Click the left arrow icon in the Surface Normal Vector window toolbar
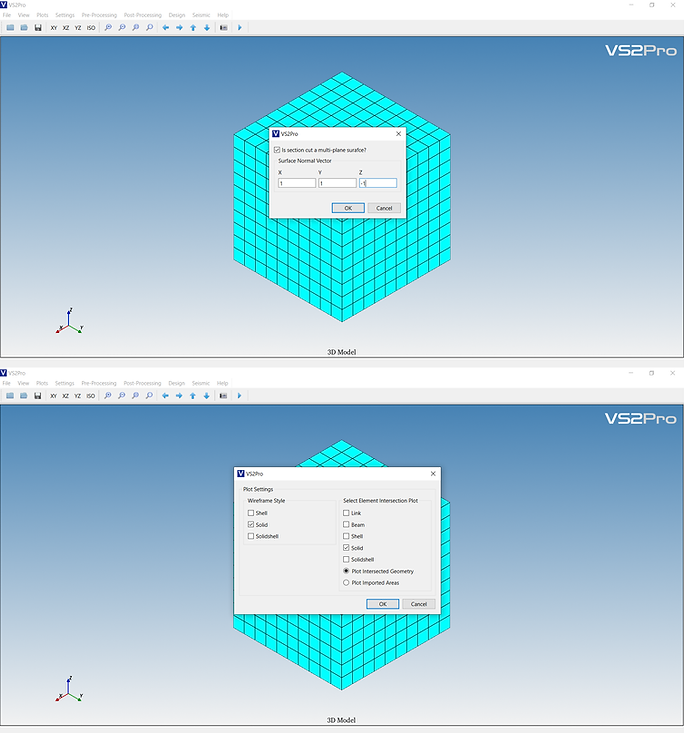This screenshot has width=684, height=733. point(166,28)
